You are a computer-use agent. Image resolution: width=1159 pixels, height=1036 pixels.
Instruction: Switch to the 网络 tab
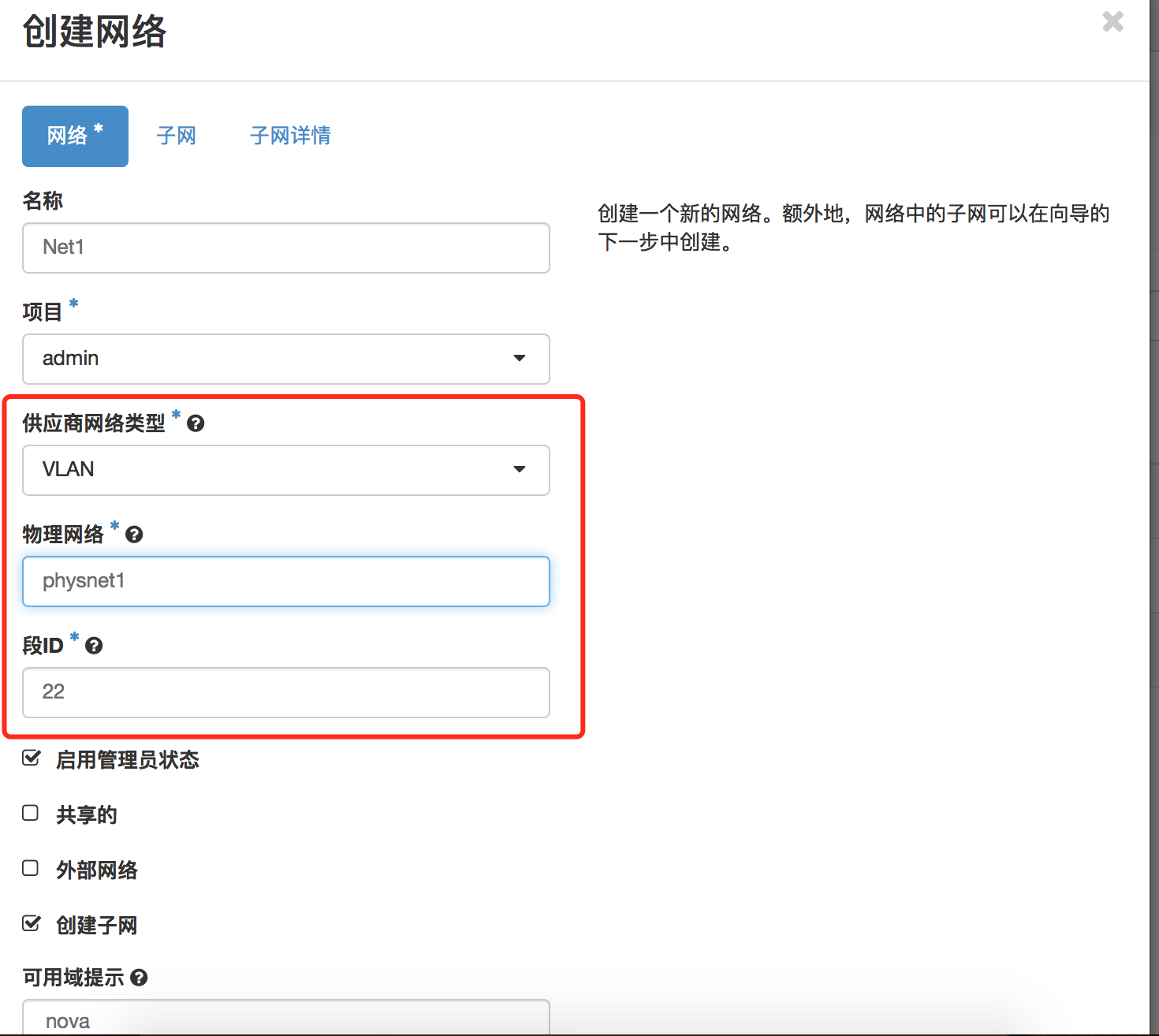pos(75,136)
